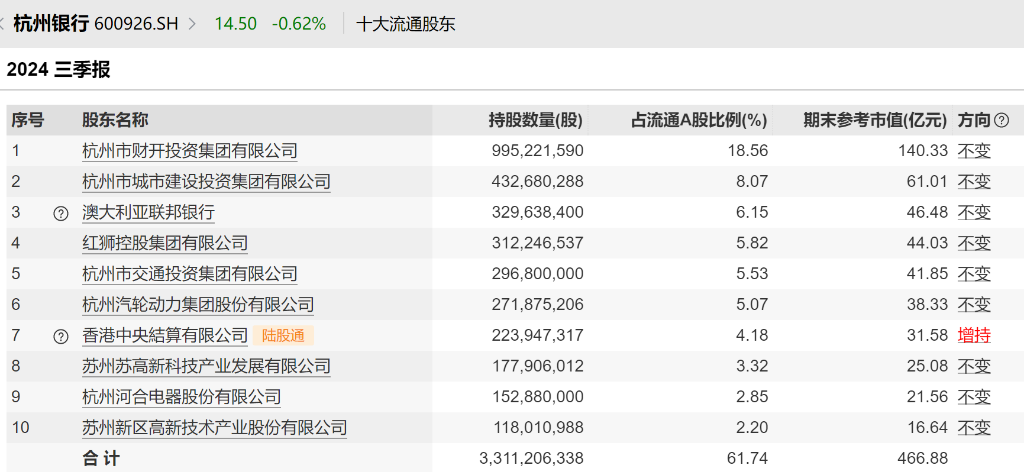The height and width of the screenshot is (472, 1024).
Task: Click the 十大流通股东 title
Action: coord(406,24)
